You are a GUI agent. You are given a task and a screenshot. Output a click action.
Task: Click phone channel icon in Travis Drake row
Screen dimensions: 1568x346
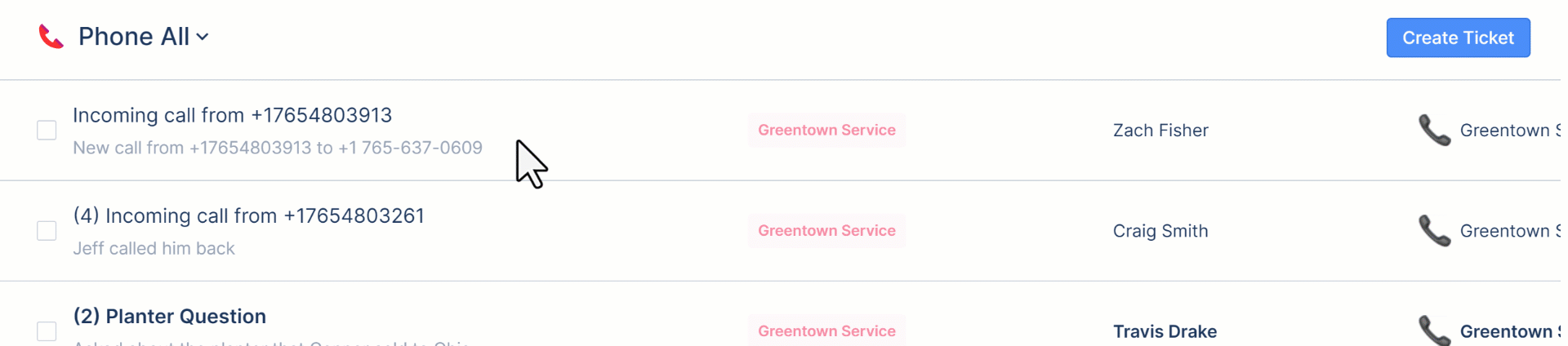pyautogui.click(x=1434, y=330)
